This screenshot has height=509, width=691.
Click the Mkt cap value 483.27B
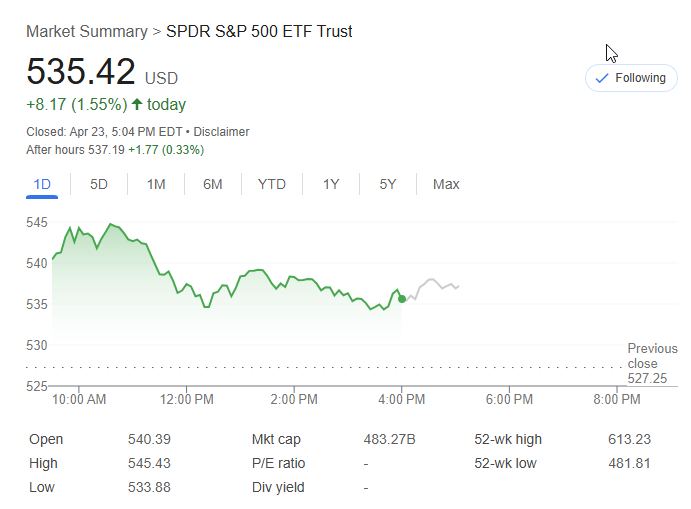(x=389, y=439)
